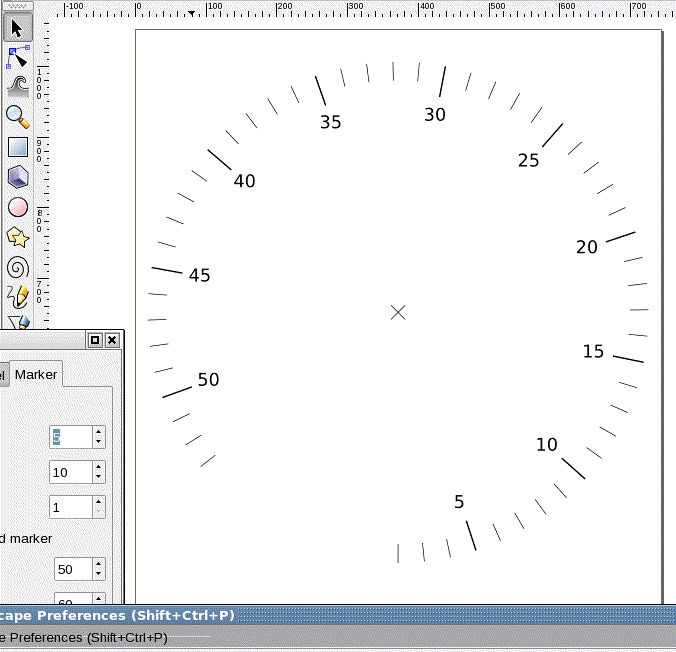The image size is (676, 652).
Task: Click the X center mark on canvas
Action: [x=398, y=313]
